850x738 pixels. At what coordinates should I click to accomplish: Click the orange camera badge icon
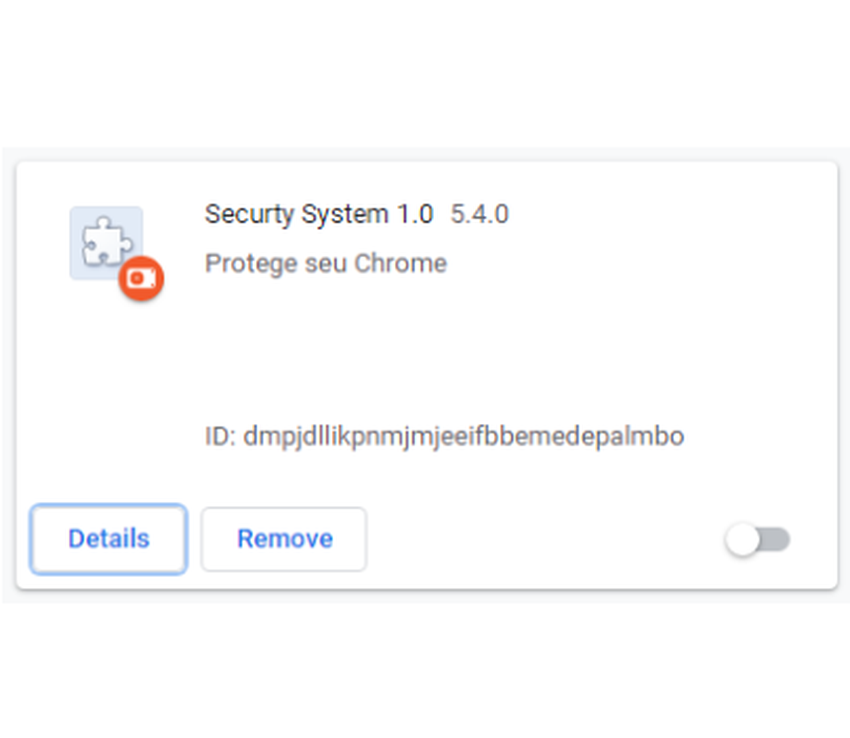141,279
